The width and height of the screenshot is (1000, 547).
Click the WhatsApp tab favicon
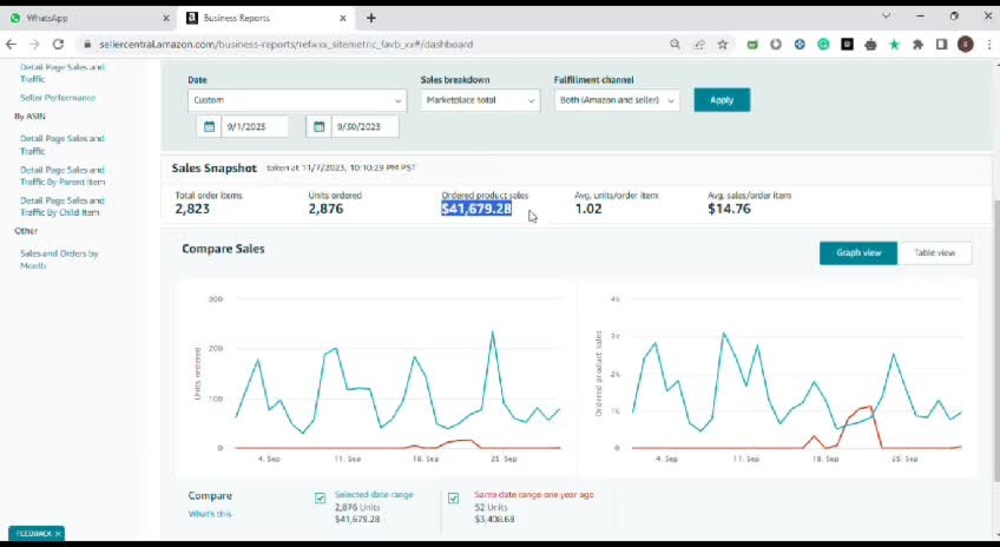15,18
